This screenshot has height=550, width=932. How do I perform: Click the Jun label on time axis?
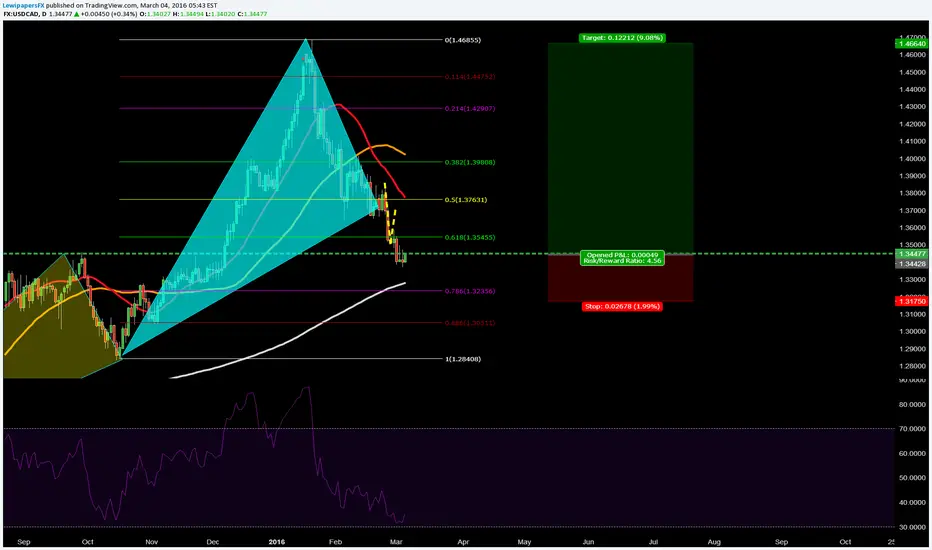[x=588, y=542]
